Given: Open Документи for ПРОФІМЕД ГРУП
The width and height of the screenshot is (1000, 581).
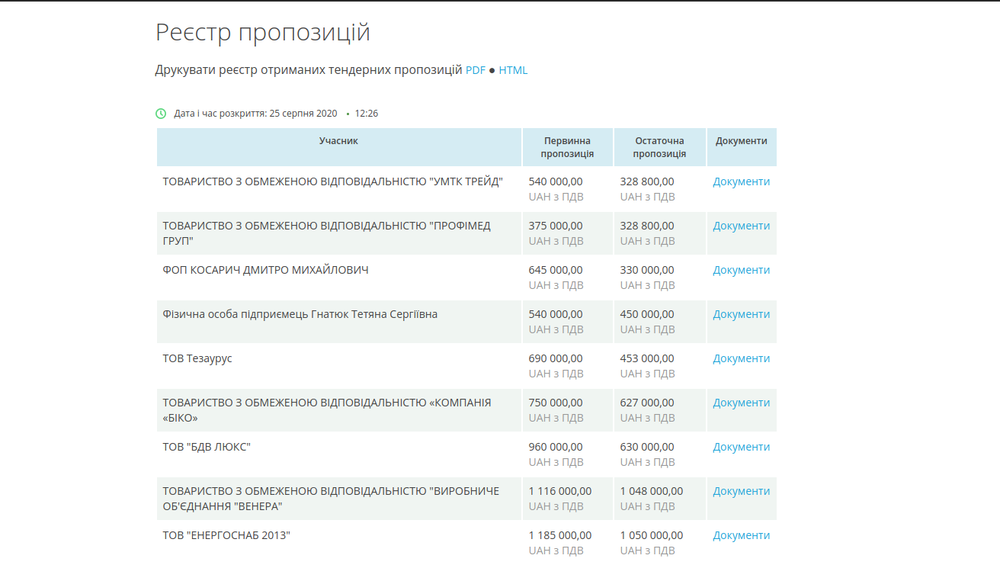Looking at the screenshot, I should click(741, 226).
